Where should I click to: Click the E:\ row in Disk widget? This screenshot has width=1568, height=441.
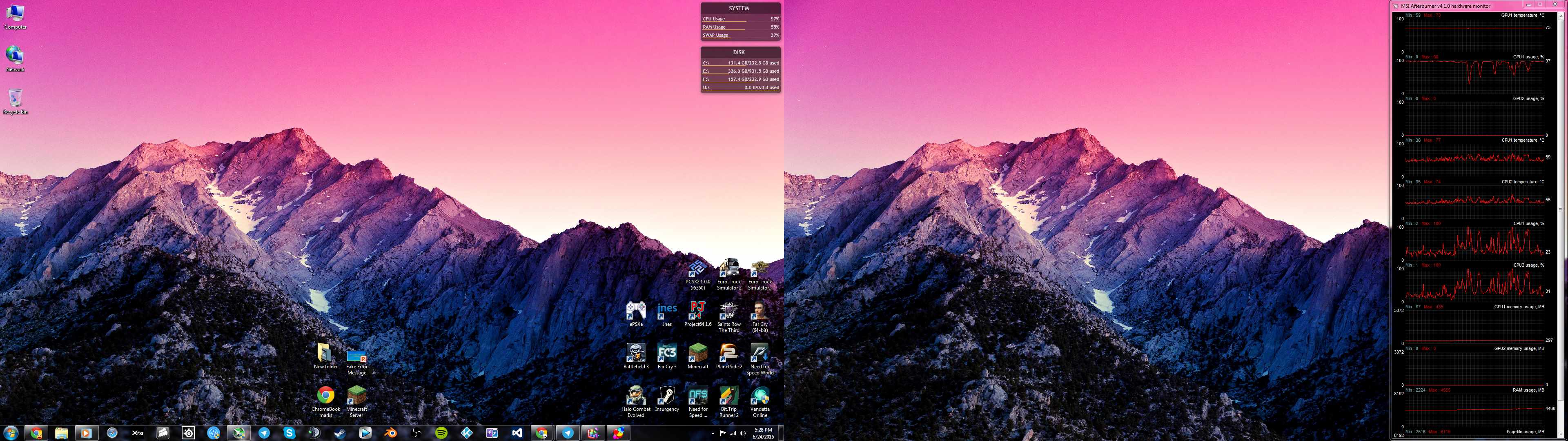click(x=741, y=71)
